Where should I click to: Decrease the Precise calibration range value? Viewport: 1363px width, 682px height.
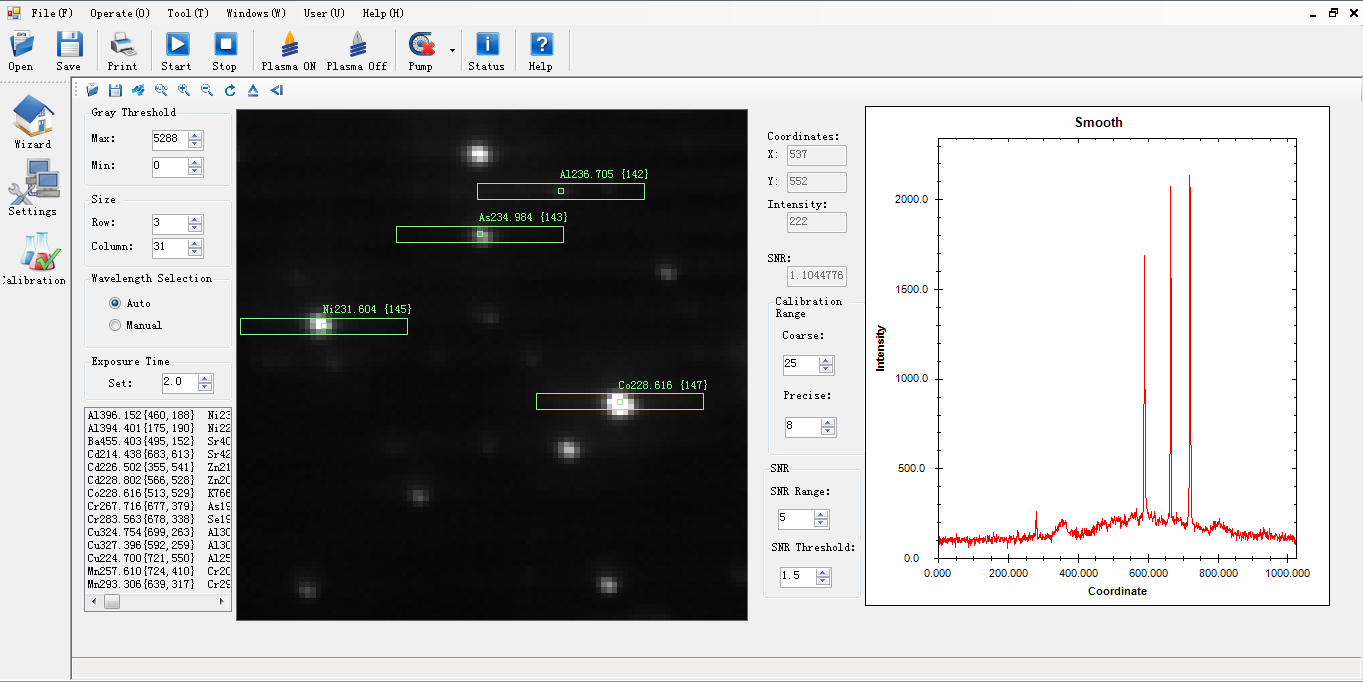[827, 431]
